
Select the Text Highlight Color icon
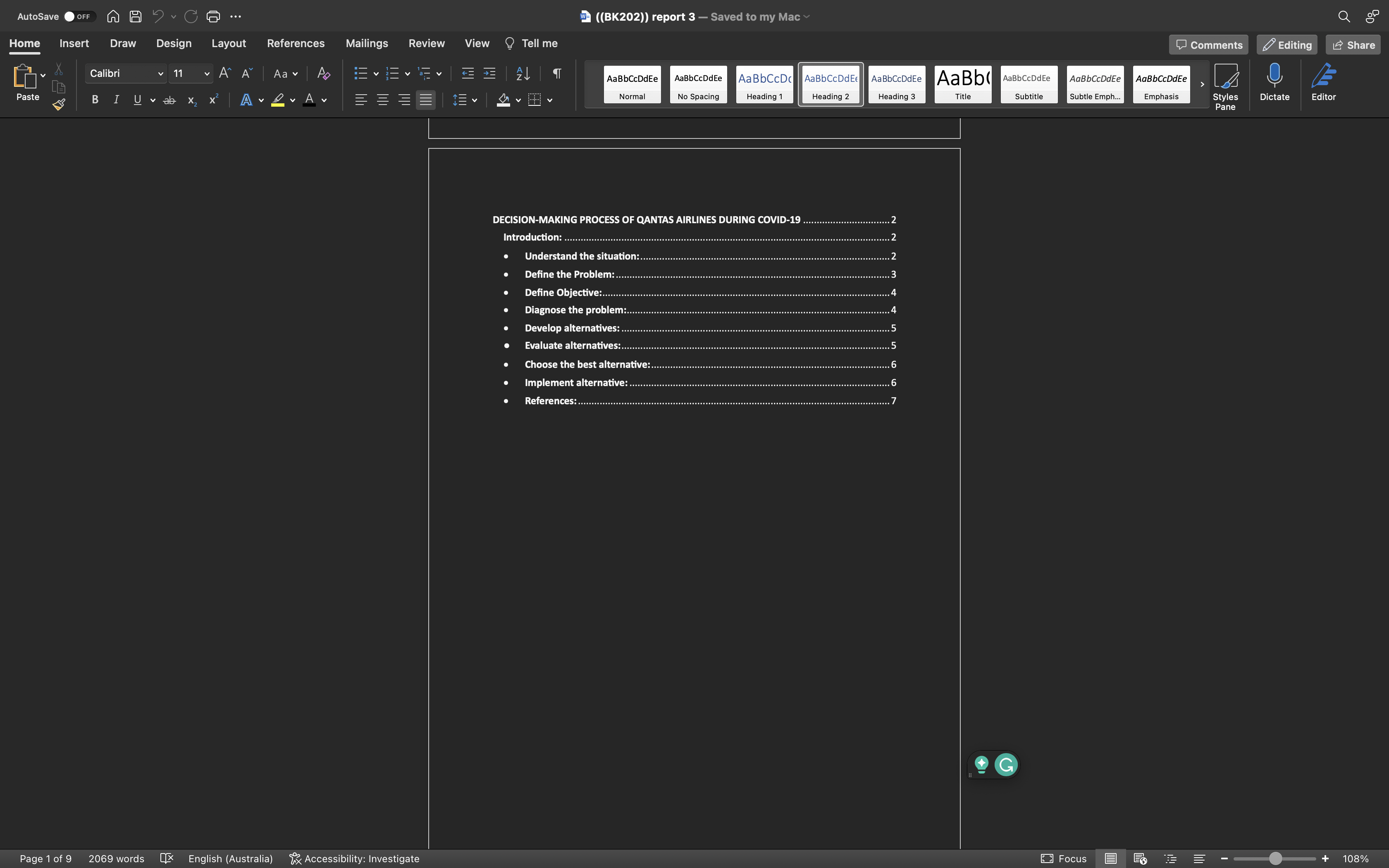pyautogui.click(x=278, y=100)
